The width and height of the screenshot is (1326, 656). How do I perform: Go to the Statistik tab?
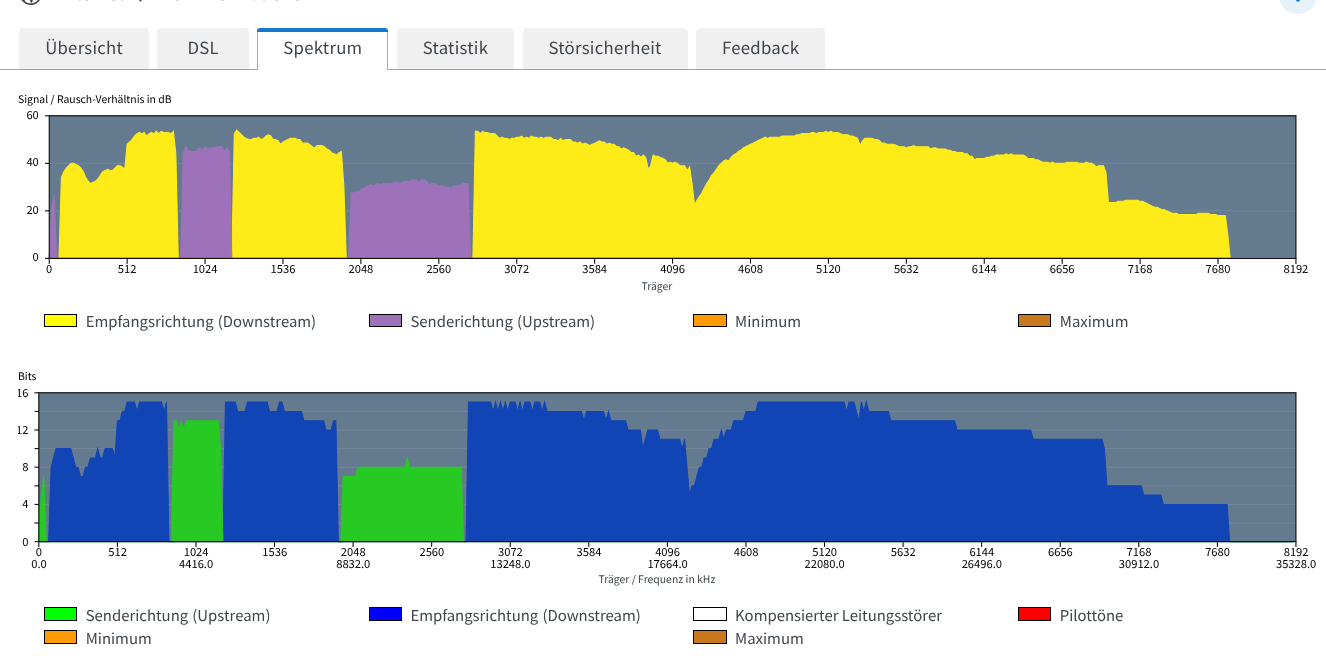tap(455, 48)
